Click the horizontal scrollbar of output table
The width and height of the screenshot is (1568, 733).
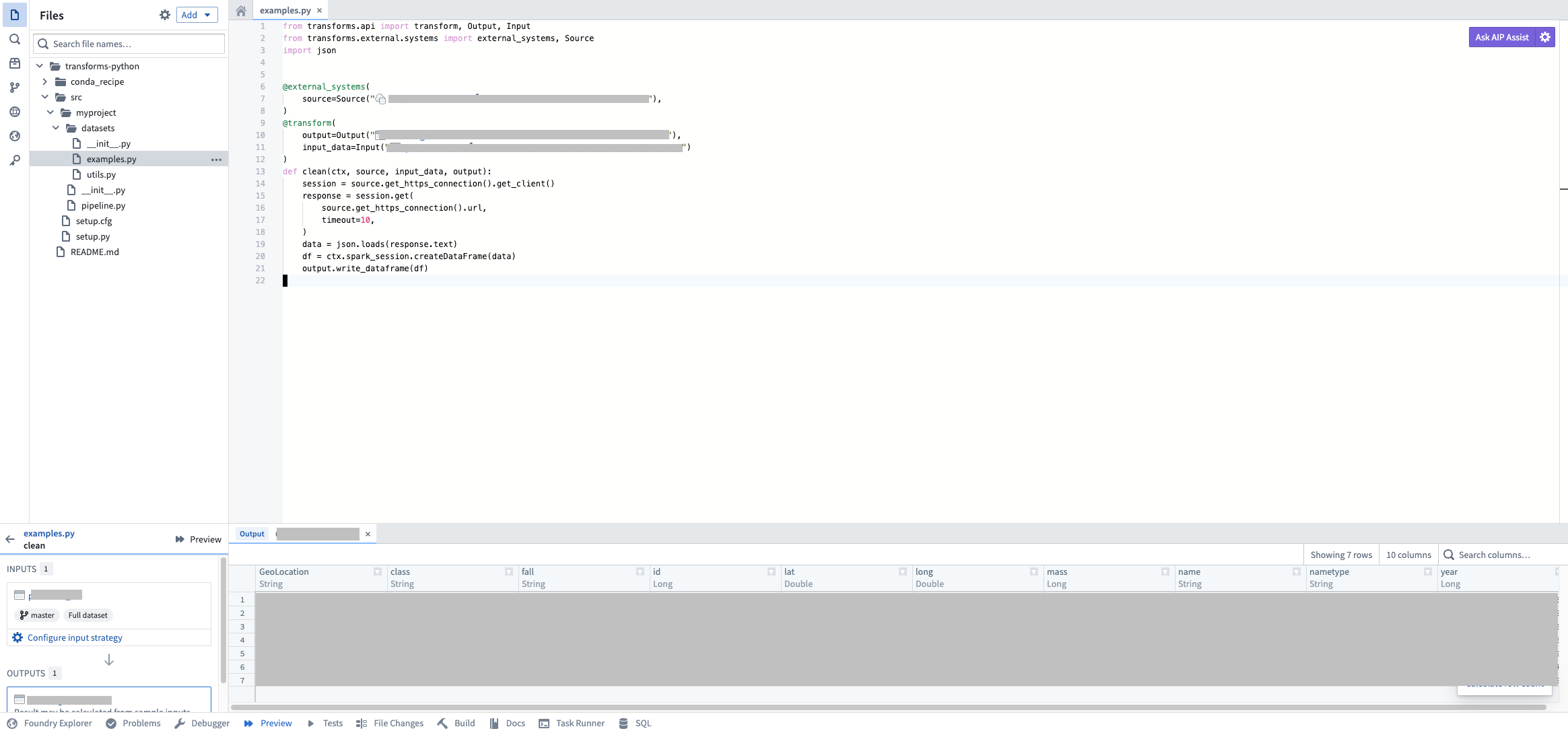point(888,707)
